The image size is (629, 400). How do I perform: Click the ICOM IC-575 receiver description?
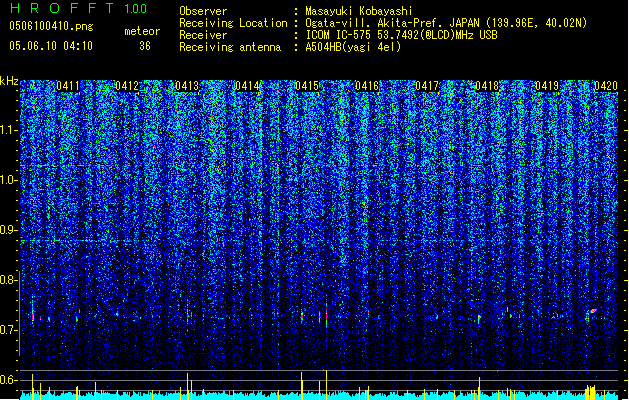[x=401, y=35]
